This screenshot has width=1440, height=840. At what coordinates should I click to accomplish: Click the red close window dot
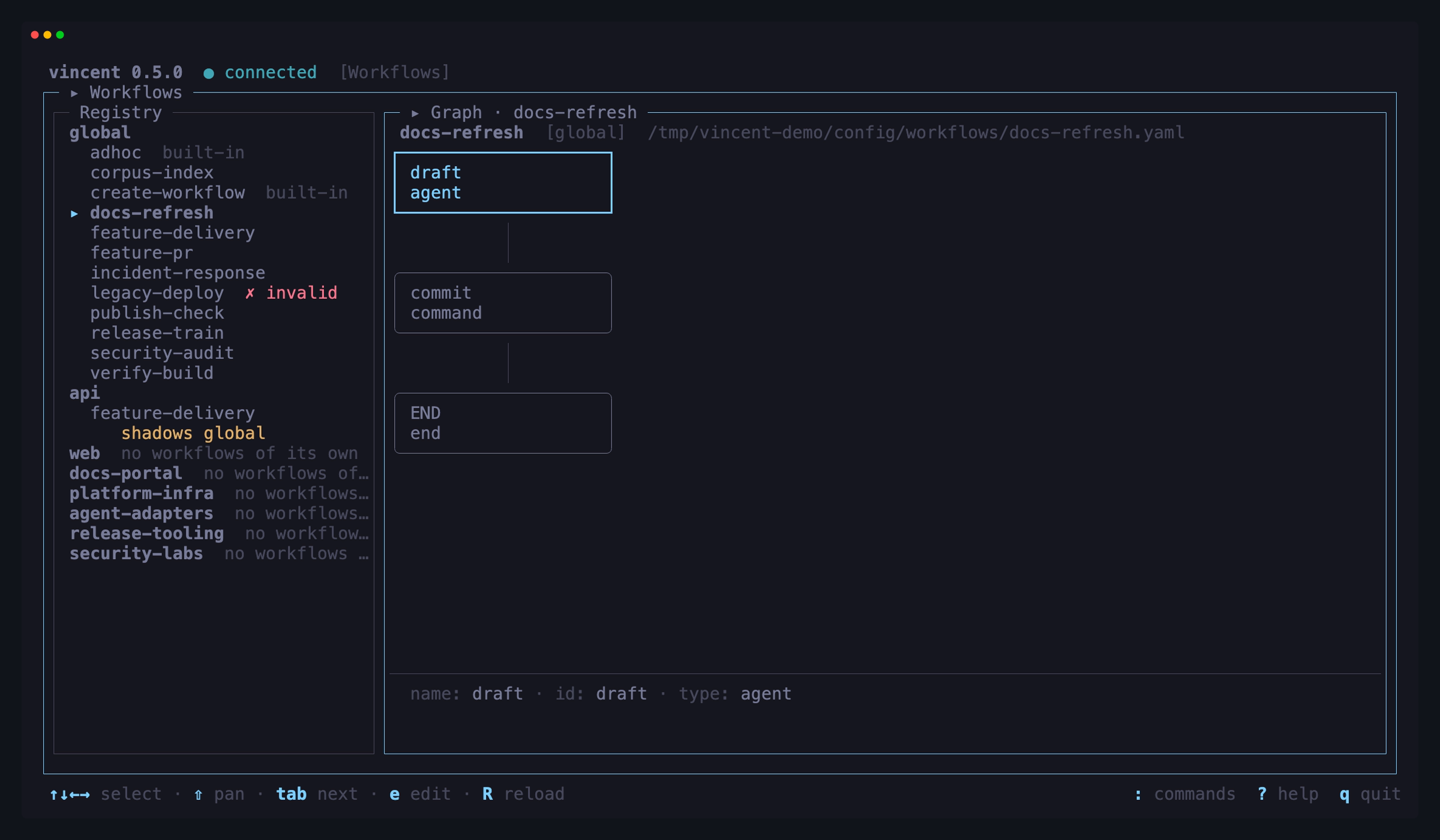point(35,35)
